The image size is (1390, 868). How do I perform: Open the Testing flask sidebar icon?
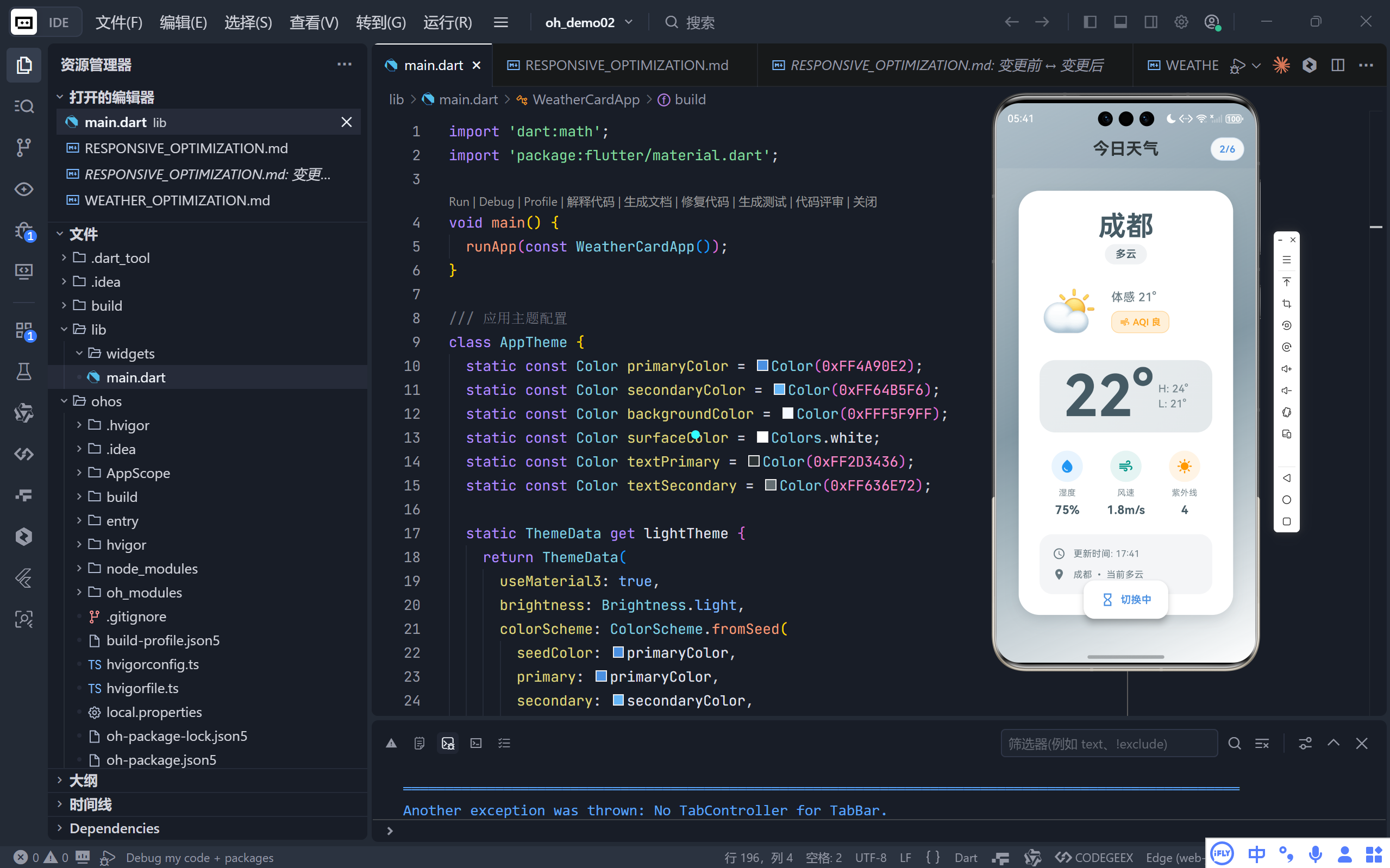pyautogui.click(x=23, y=372)
